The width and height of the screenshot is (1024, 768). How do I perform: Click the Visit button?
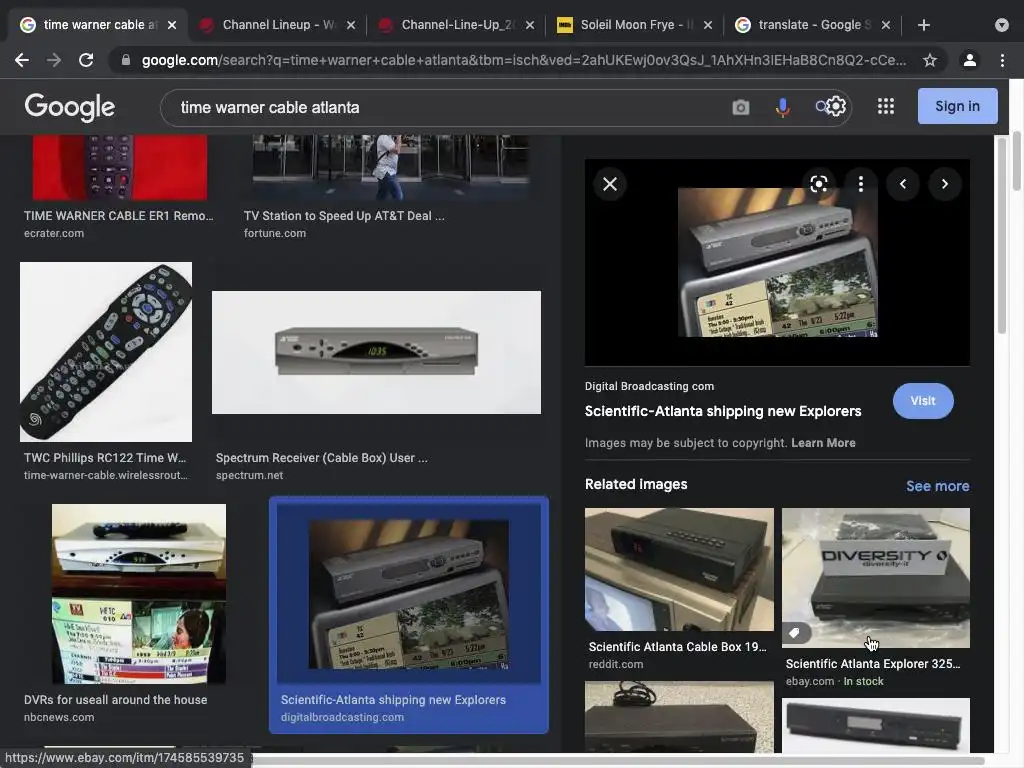tap(923, 401)
